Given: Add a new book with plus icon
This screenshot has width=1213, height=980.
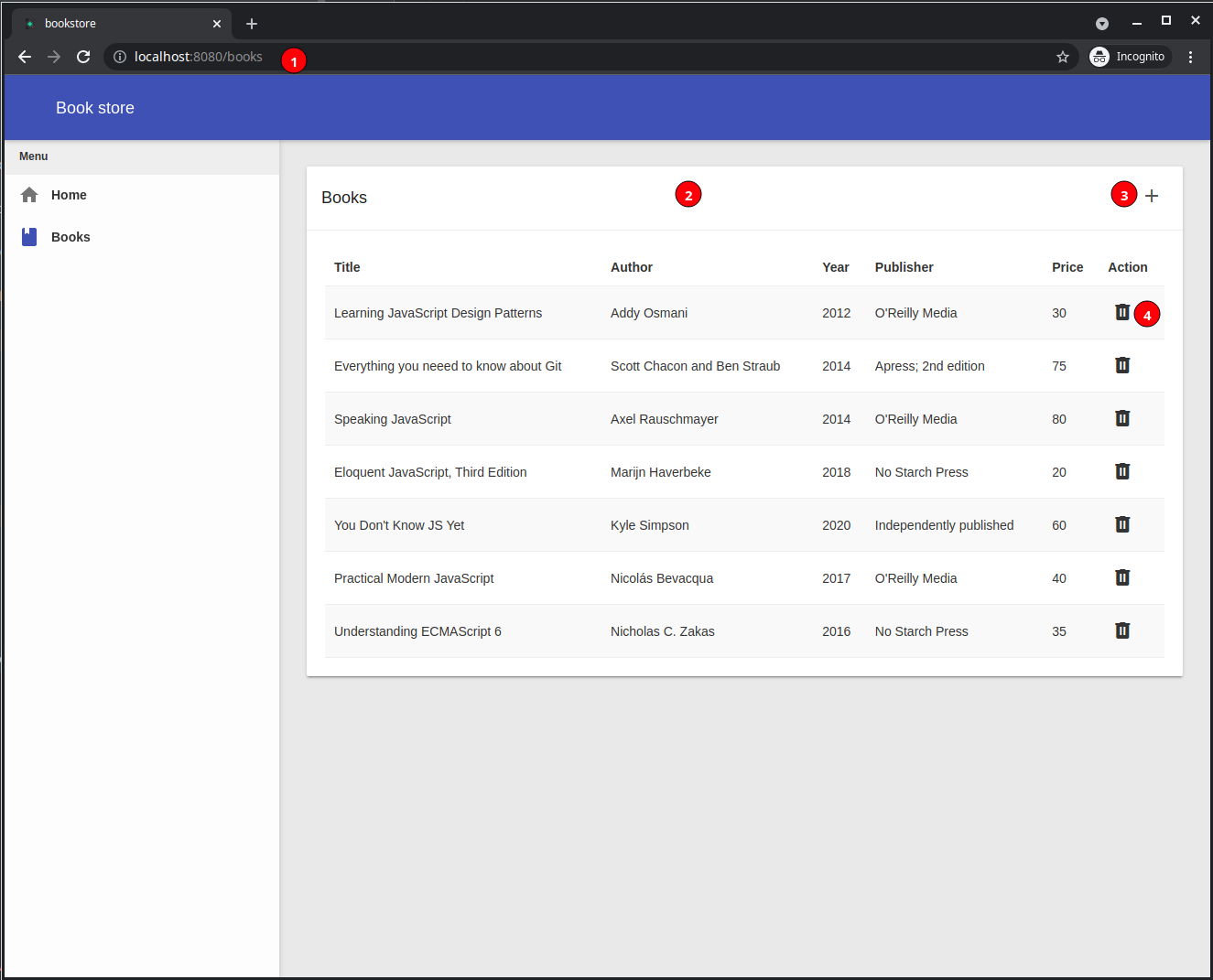Looking at the screenshot, I should tap(1152, 196).
